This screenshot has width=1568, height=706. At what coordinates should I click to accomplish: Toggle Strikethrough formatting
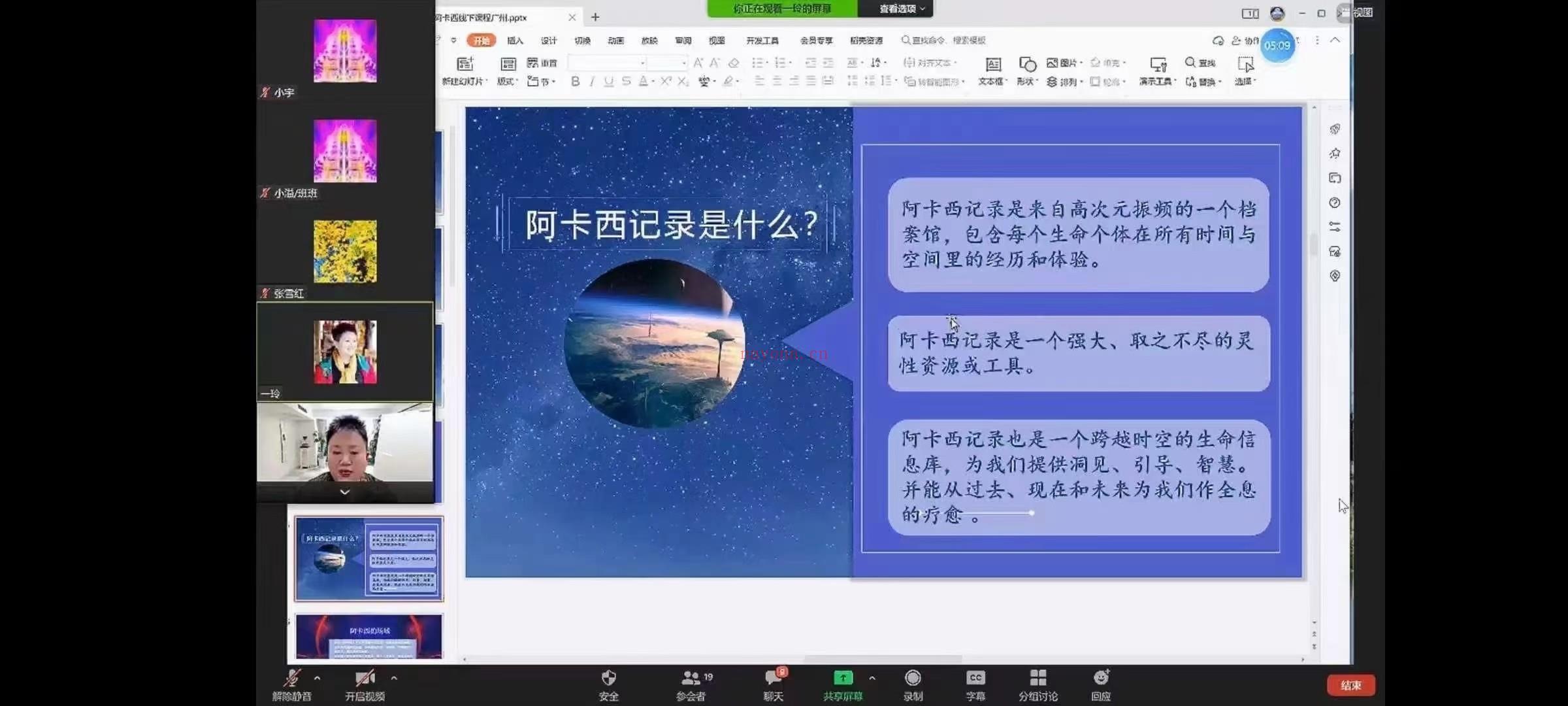click(626, 81)
